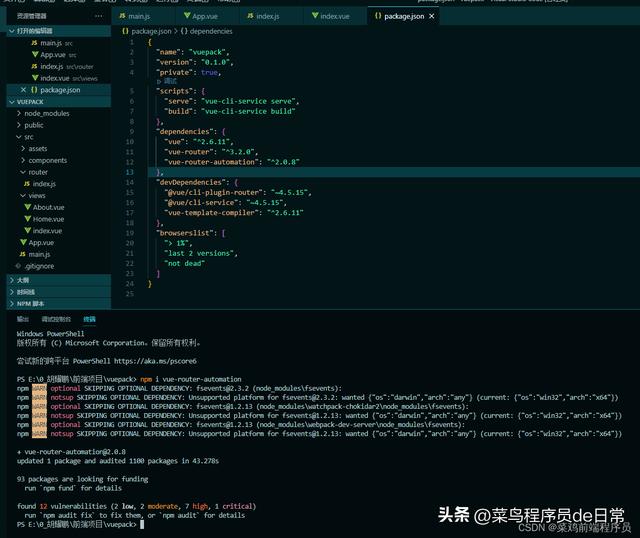Open main.js in the src folder tree
This screenshot has width=640, height=538.
pyautogui.click(x=39, y=254)
